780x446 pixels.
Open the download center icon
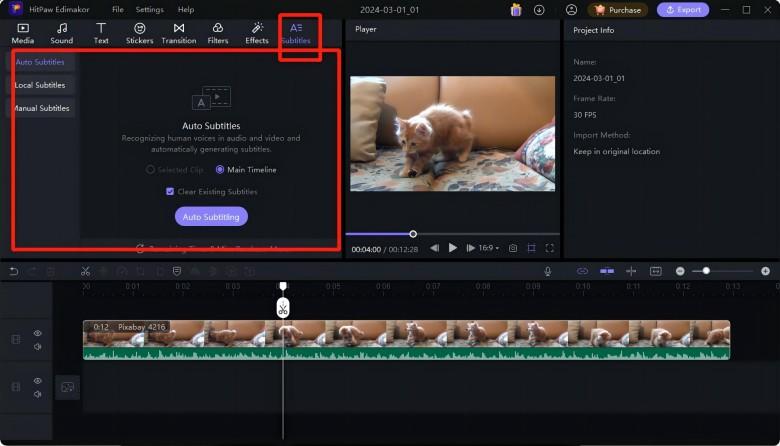539,9
